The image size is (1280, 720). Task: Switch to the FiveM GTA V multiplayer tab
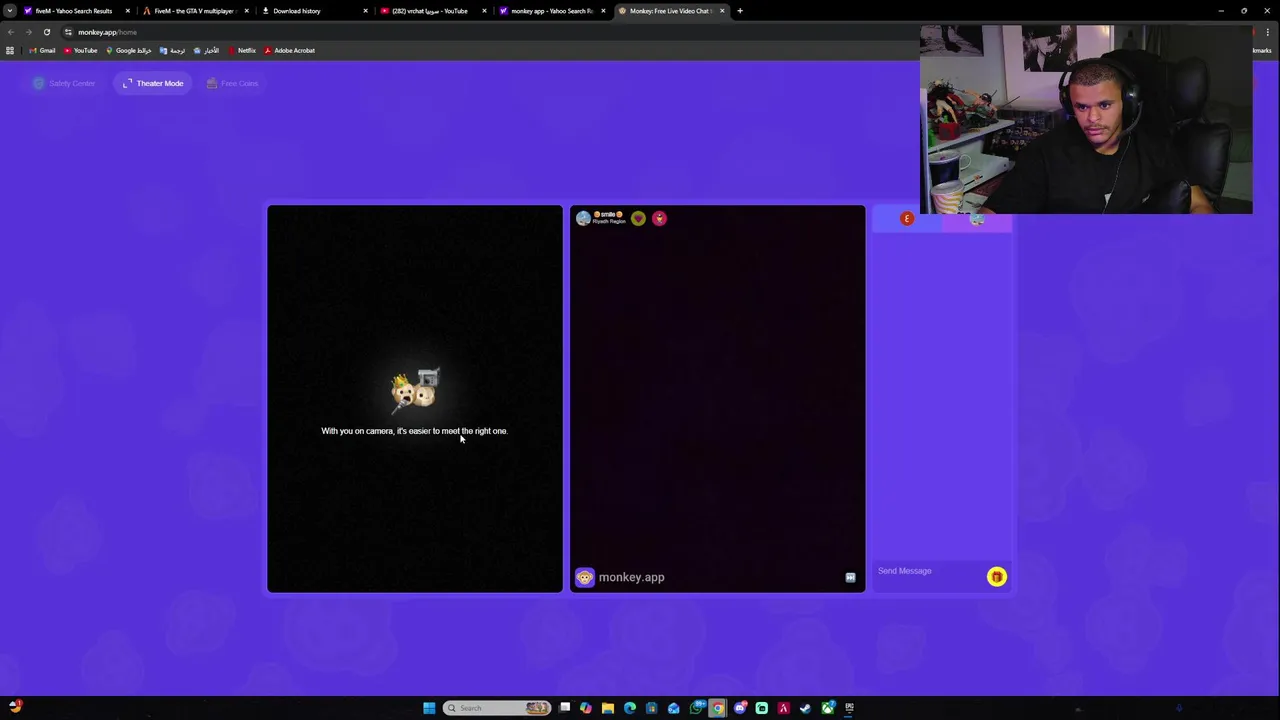pyautogui.click(x=194, y=11)
